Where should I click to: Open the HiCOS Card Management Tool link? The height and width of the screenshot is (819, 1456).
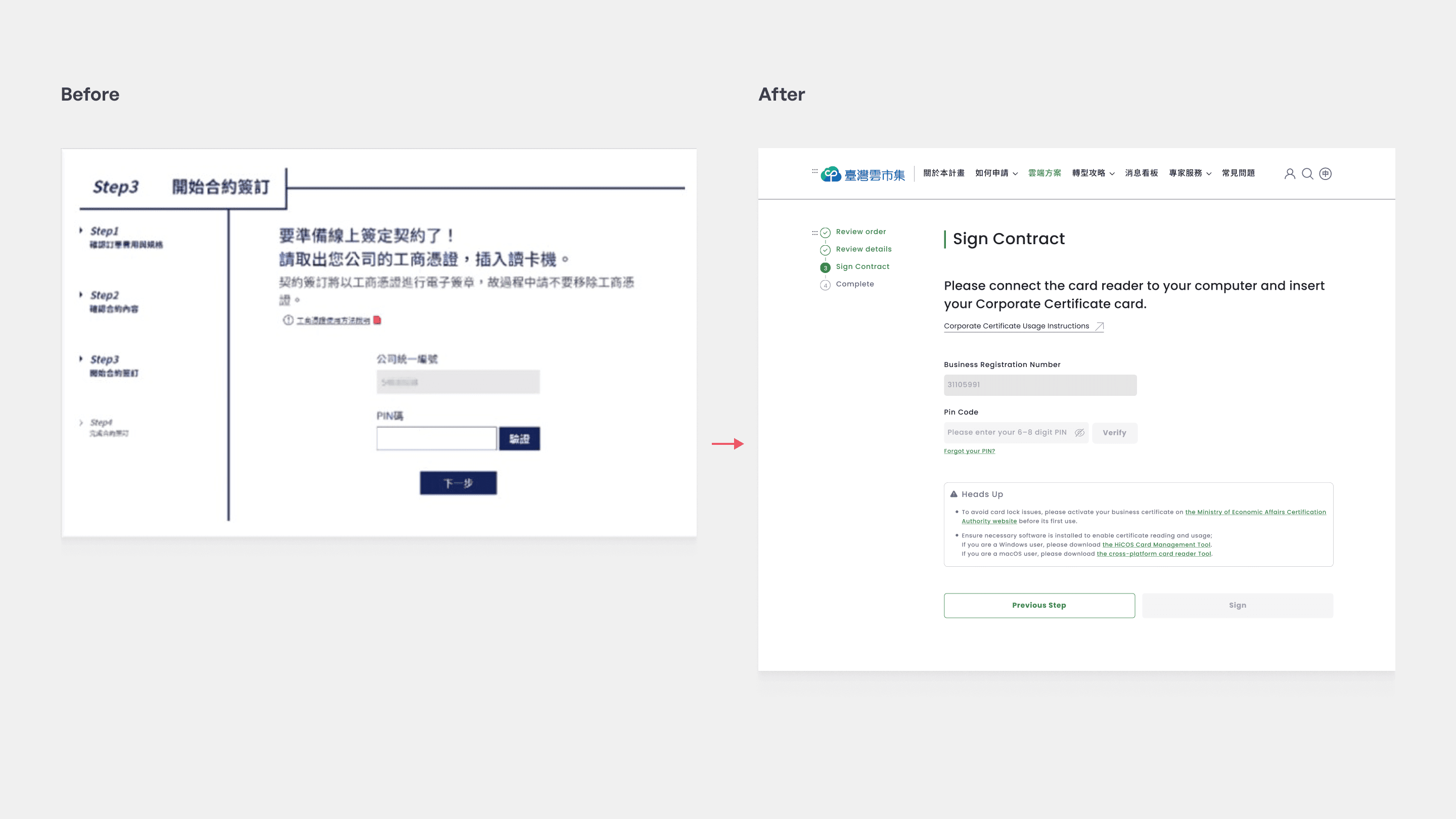[x=1156, y=545]
